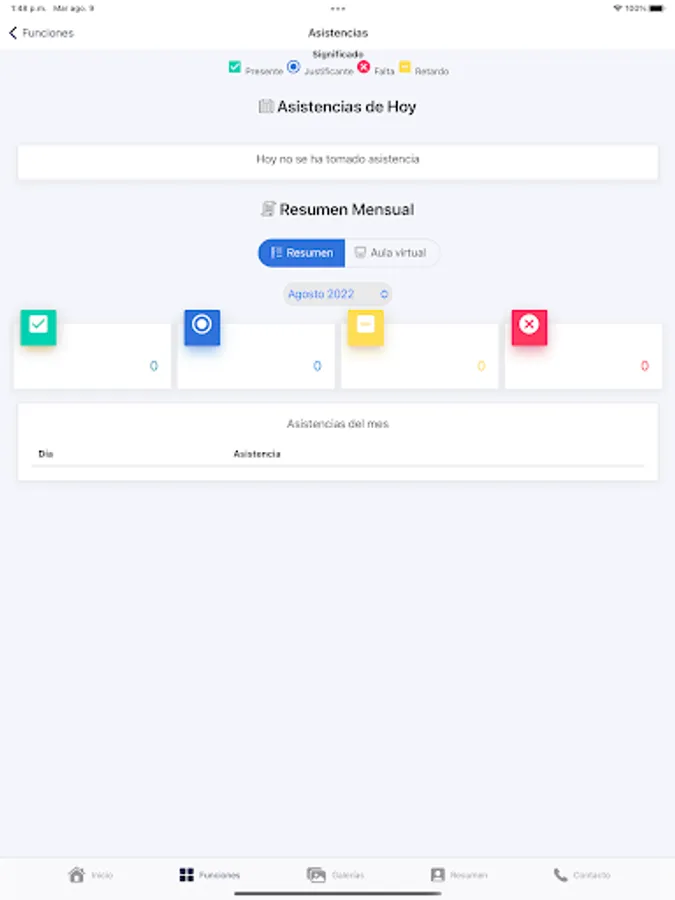
Task: Open Contacto phone icon in bottom bar
Action: (560, 875)
